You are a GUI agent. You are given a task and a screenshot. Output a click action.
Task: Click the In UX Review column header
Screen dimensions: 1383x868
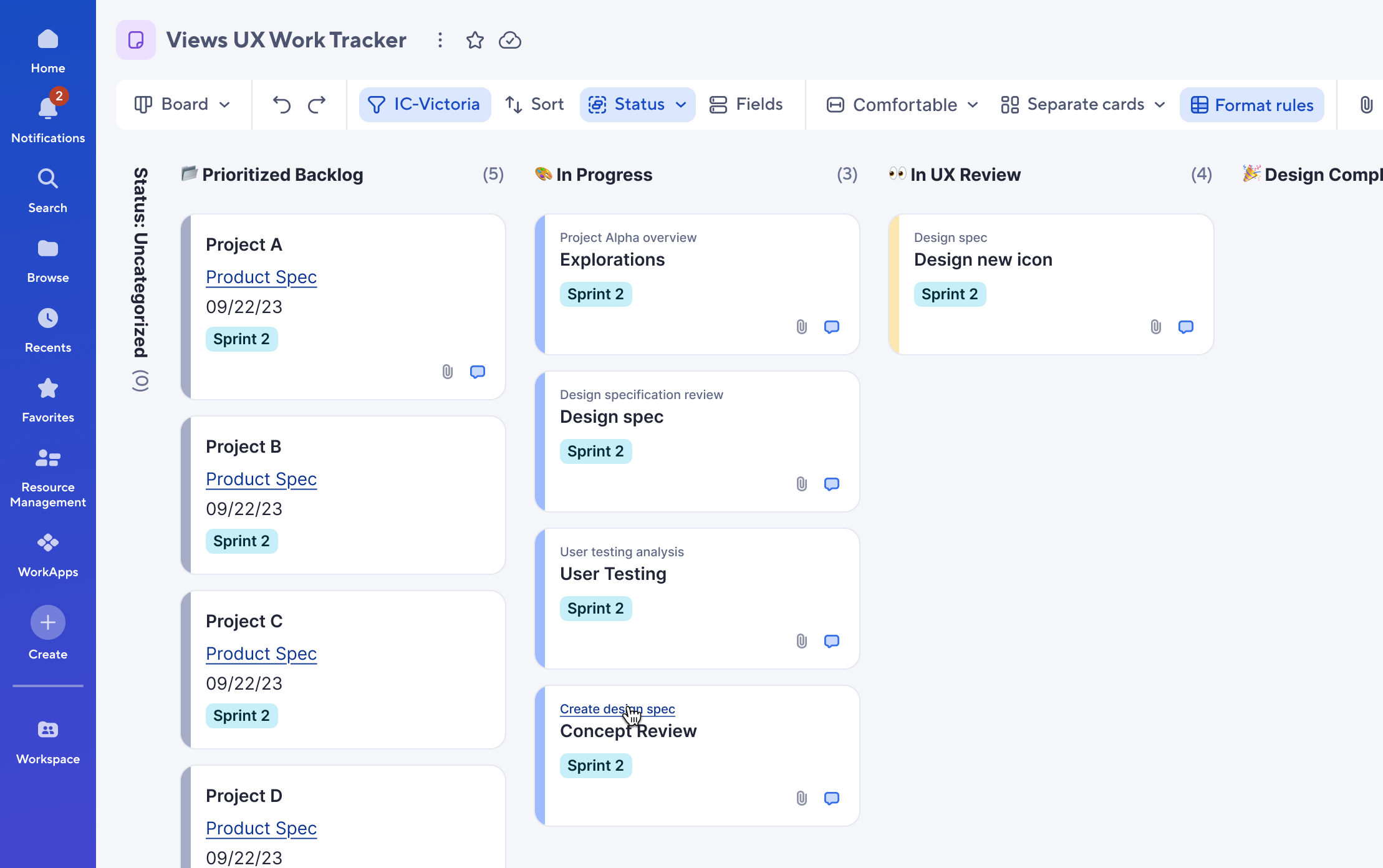965,175
